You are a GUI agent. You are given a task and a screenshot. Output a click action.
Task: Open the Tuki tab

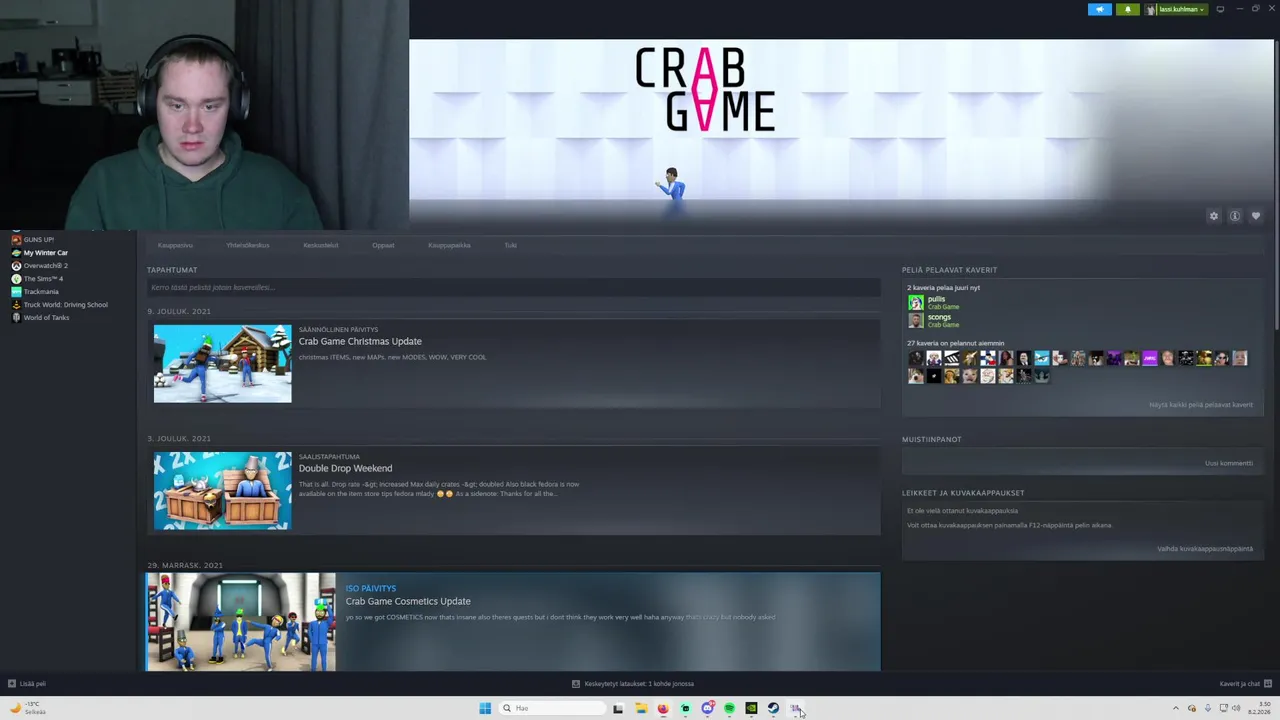510,245
